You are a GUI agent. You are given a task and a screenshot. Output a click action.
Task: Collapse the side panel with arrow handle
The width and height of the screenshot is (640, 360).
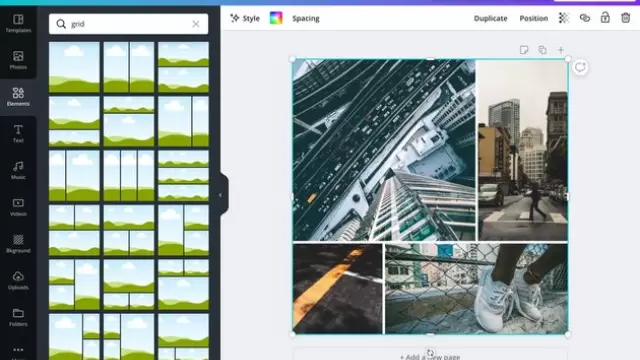click(222, 195)
